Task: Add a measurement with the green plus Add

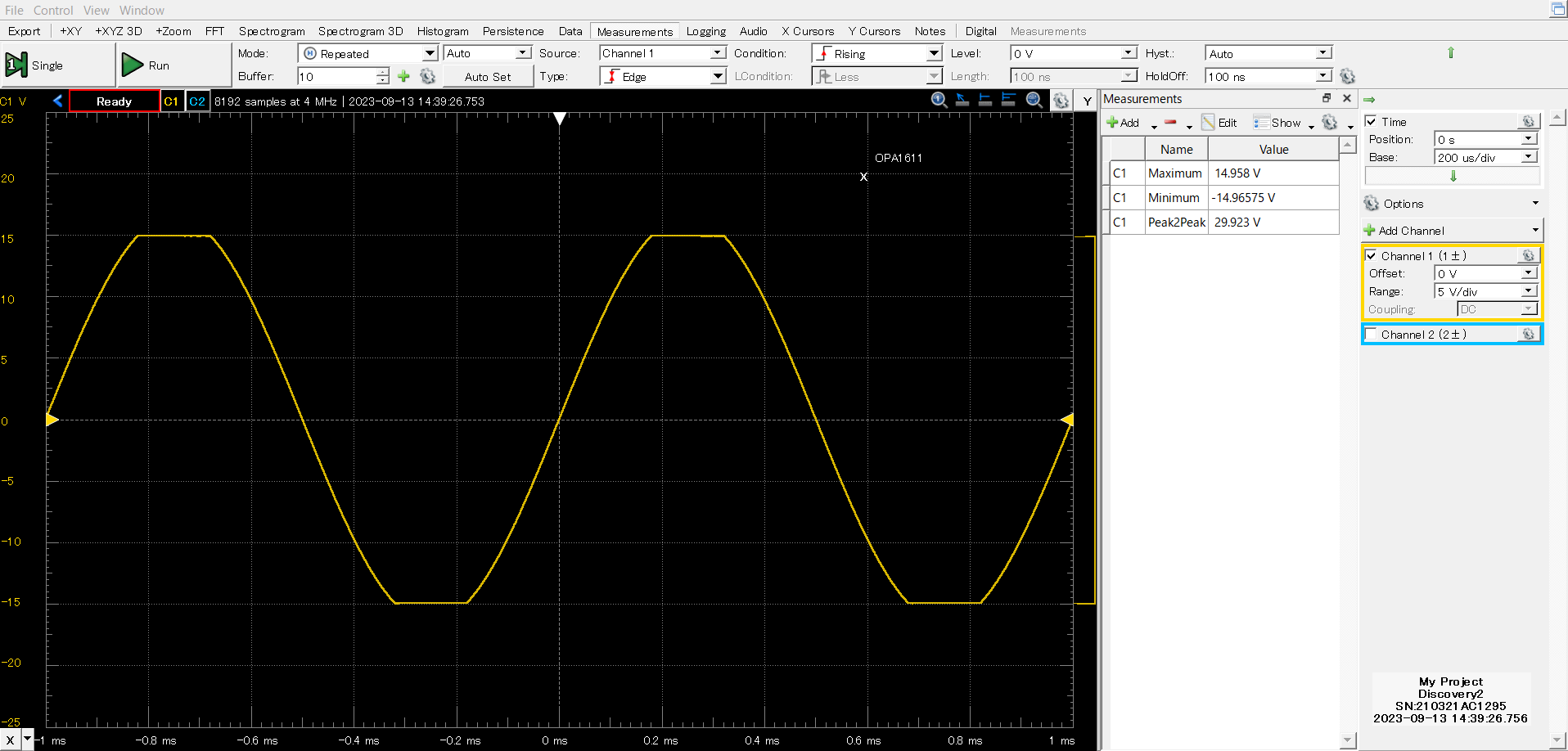Action: pos(1123,123)
